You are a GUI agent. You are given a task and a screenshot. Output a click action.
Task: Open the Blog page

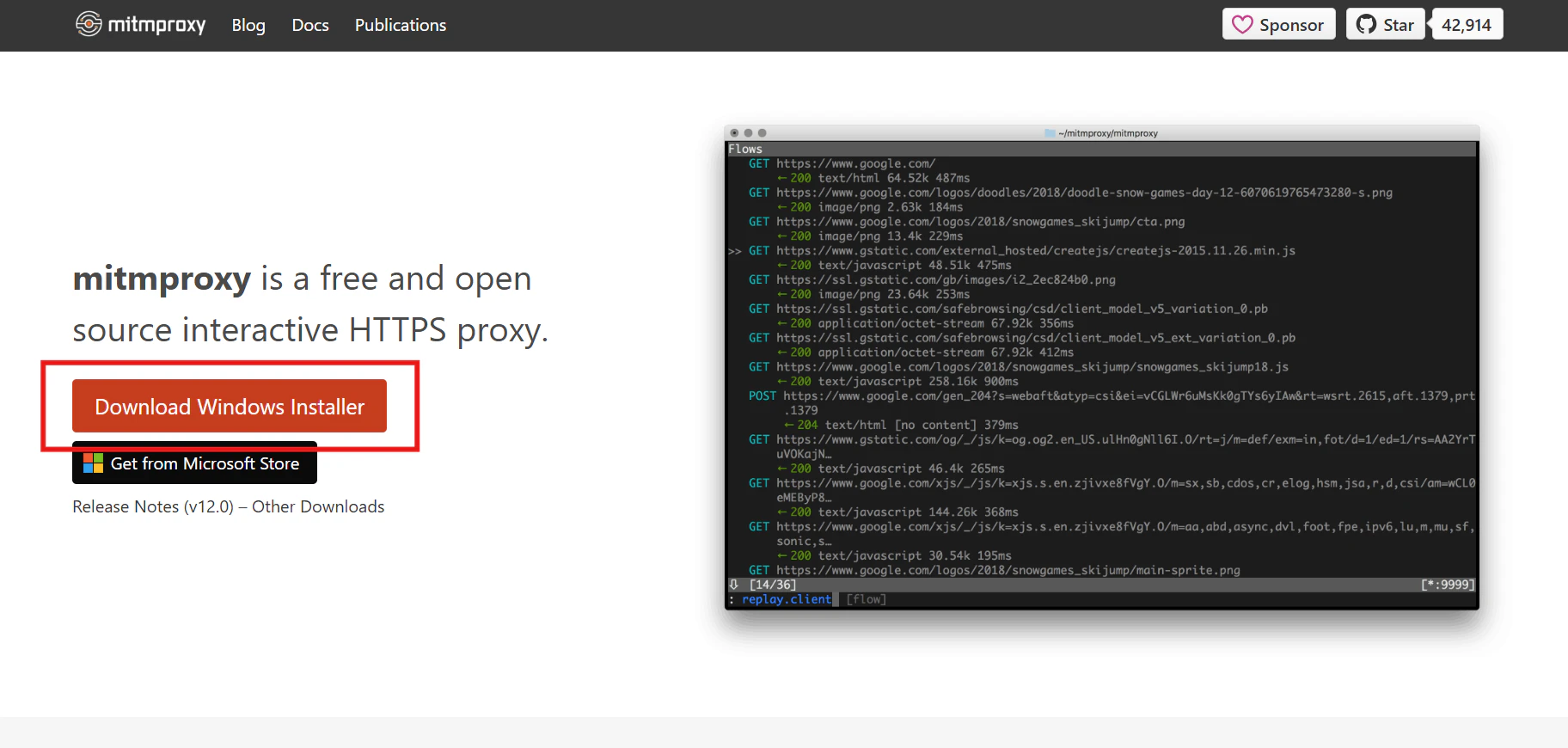coord(248,25)
